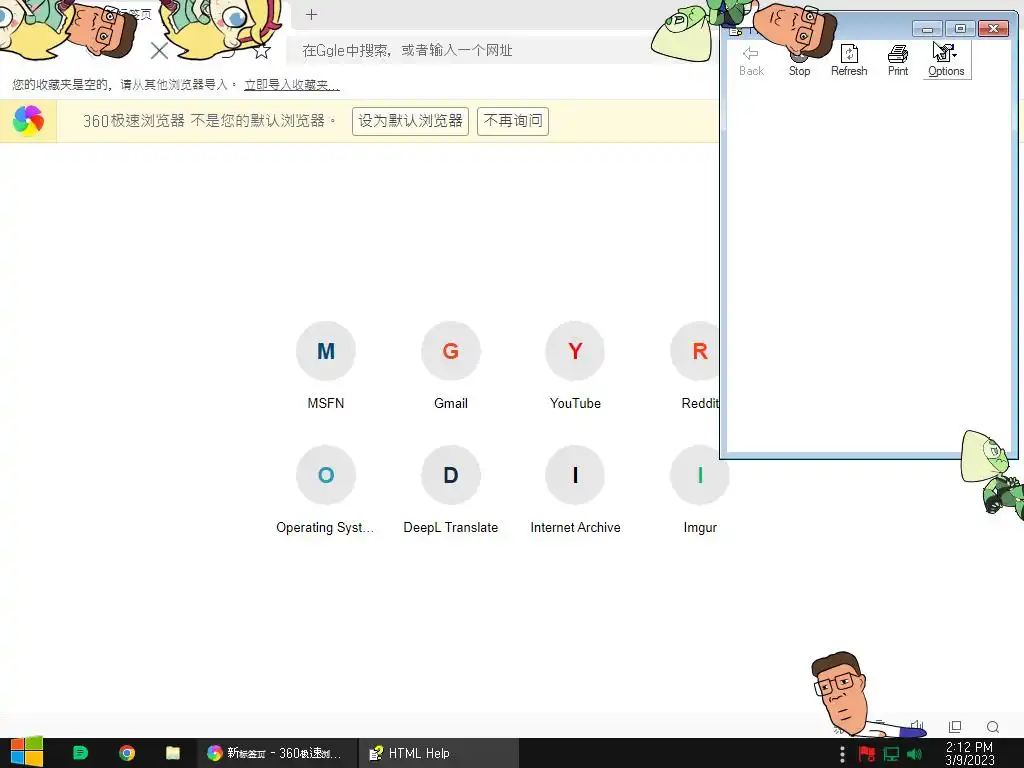
Task: Bookmark this page with the star icon
Action: click(x=262, y=50)
